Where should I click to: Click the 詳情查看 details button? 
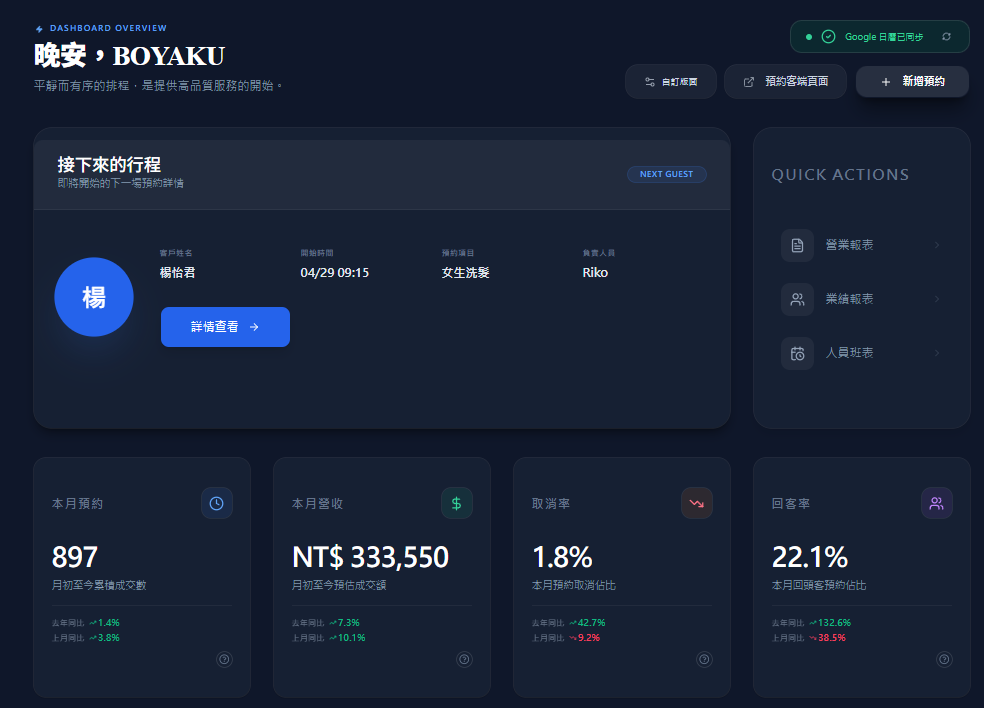(225, 327)
